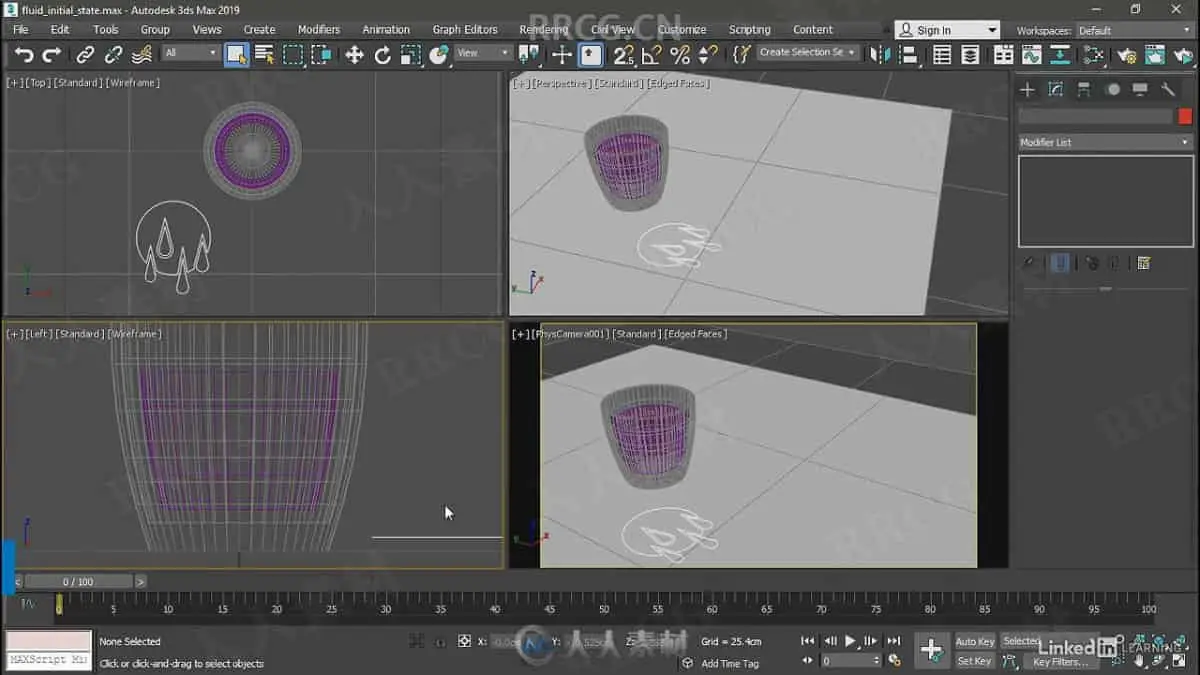Viewport: 1200px width, 675px height.
Task: Click the Bind to Space Warp icon
Action: click(142, 55)
